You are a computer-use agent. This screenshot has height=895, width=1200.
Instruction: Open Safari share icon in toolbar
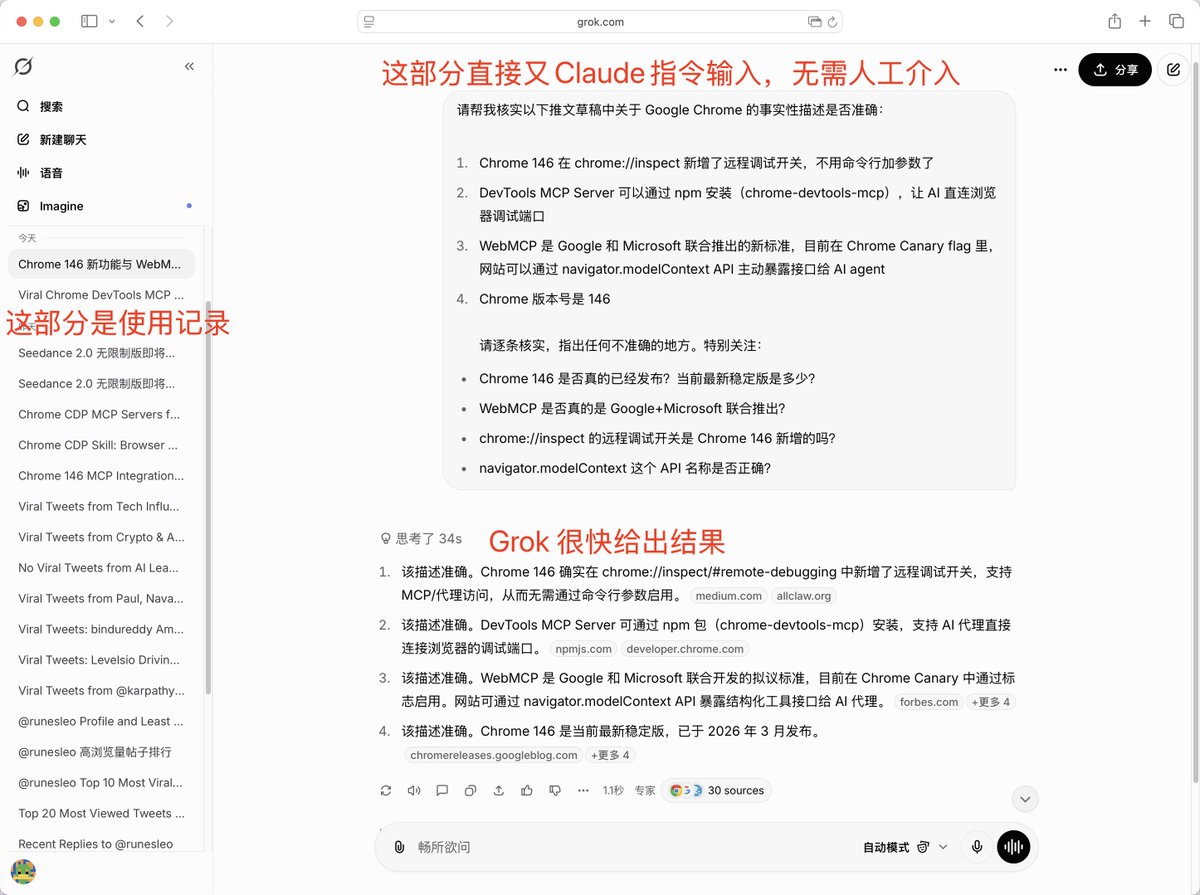[x=1114, y=21]
